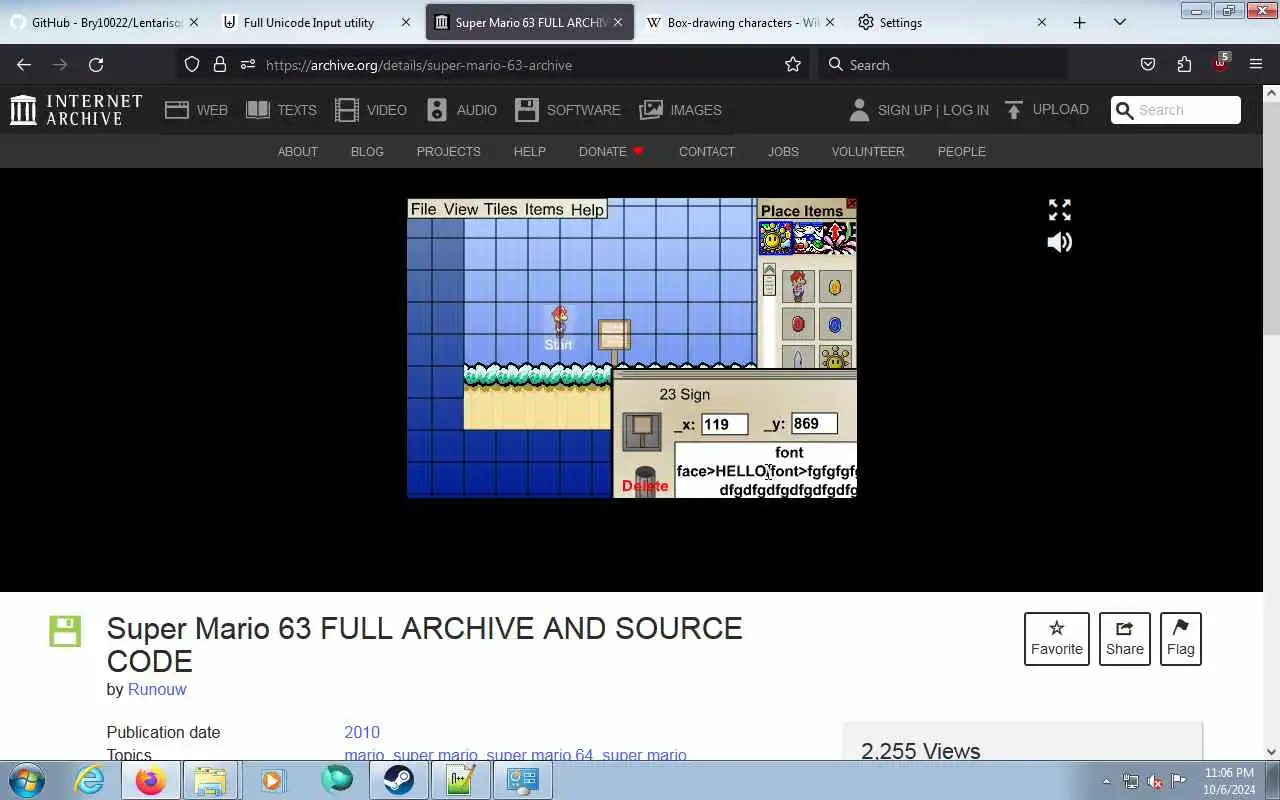This screenshot has width=1280, height=800.
Task: Open Firefox application menu
Action: point(1256,65)
